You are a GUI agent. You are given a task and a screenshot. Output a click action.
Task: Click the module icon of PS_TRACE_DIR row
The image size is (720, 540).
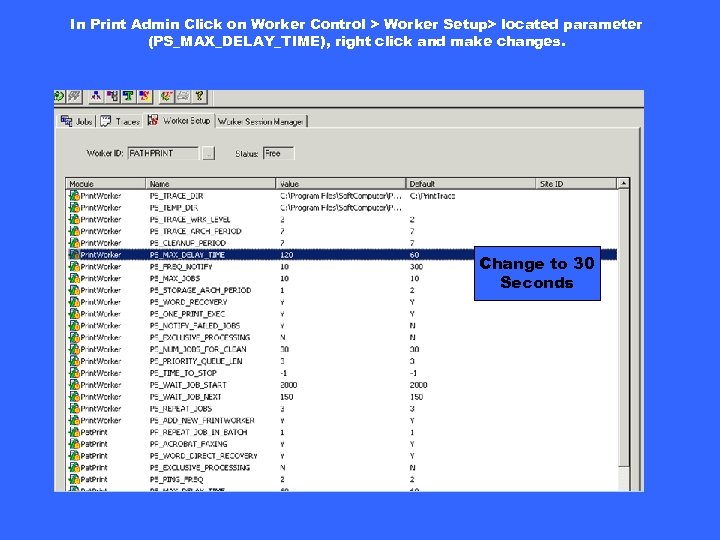pyautogui.click(x=74, y=196)
